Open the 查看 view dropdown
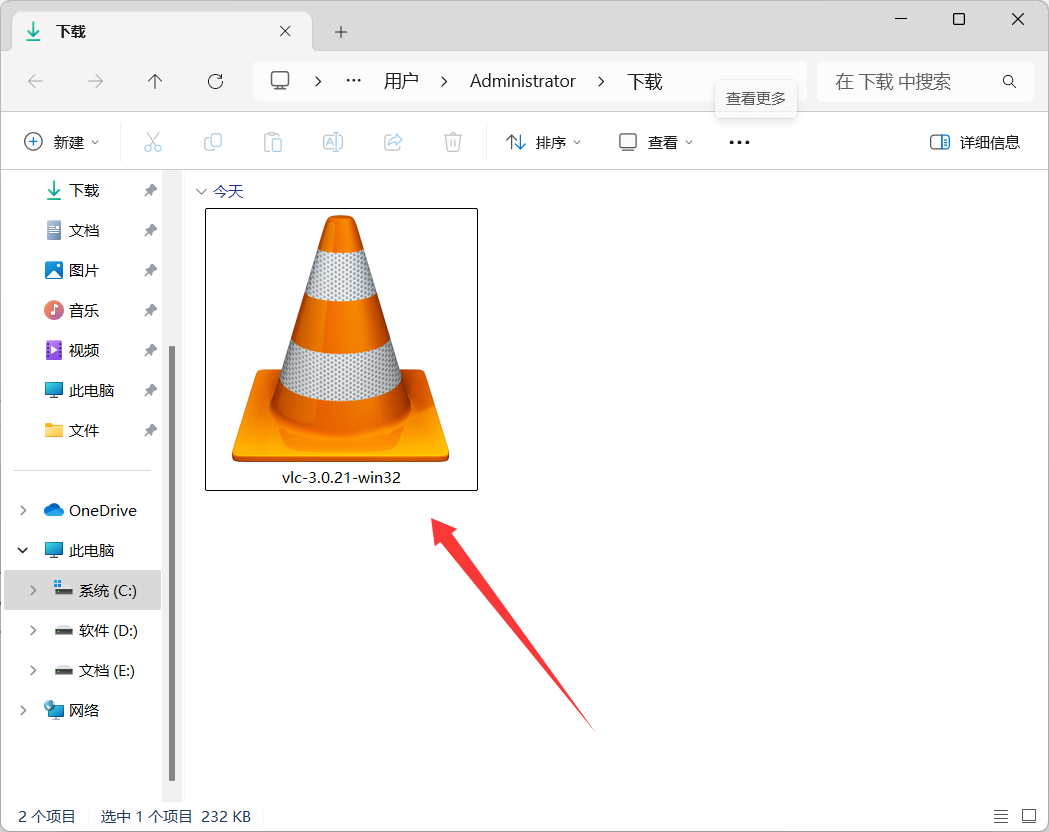 [655, 142]
